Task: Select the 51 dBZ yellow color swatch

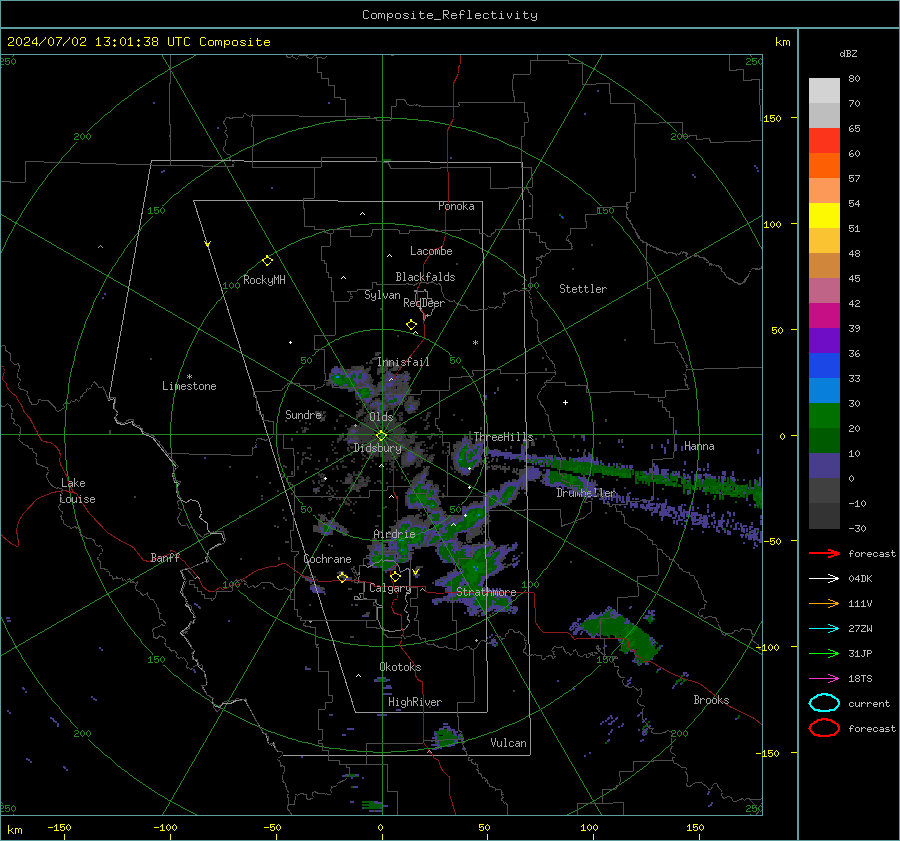Action: pyautogui.click(x=824, y=215)
